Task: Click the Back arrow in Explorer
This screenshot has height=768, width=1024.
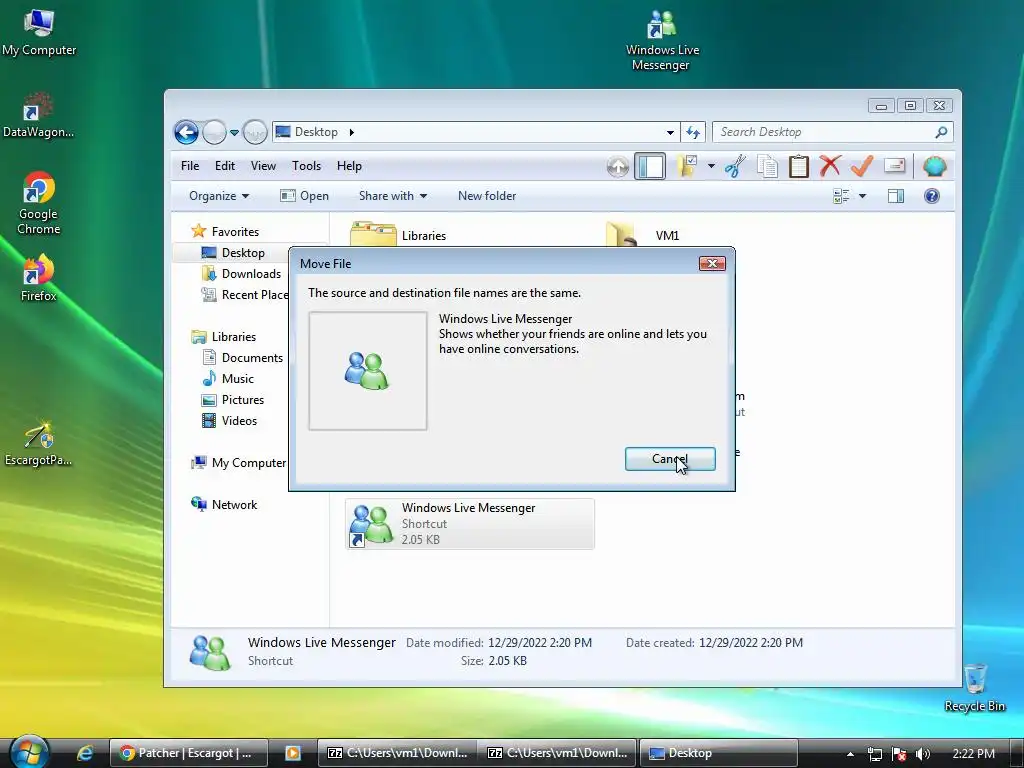Action: click(x=186, y=133)
